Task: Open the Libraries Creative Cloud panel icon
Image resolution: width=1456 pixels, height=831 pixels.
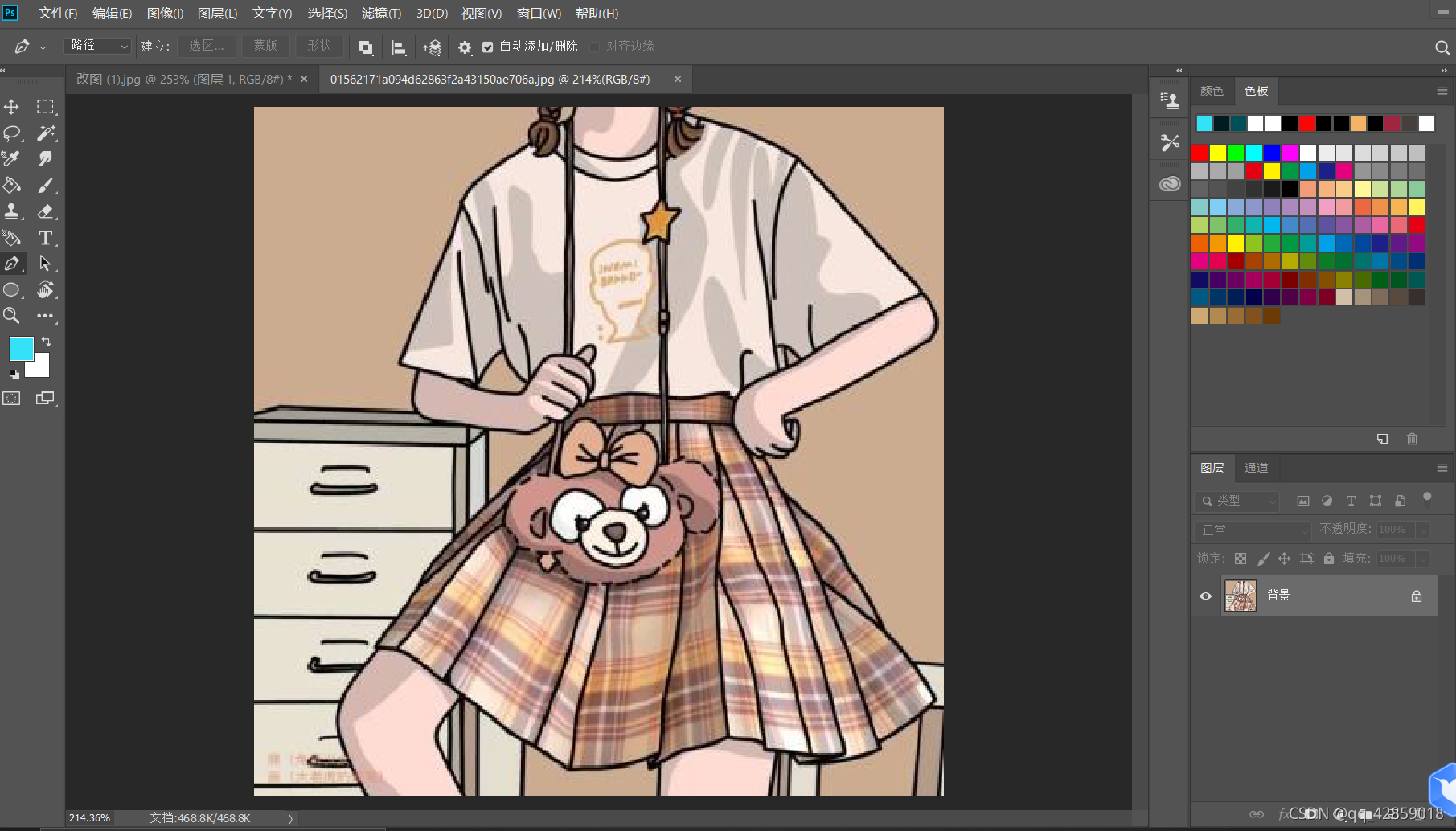Action: [1170, 184]
